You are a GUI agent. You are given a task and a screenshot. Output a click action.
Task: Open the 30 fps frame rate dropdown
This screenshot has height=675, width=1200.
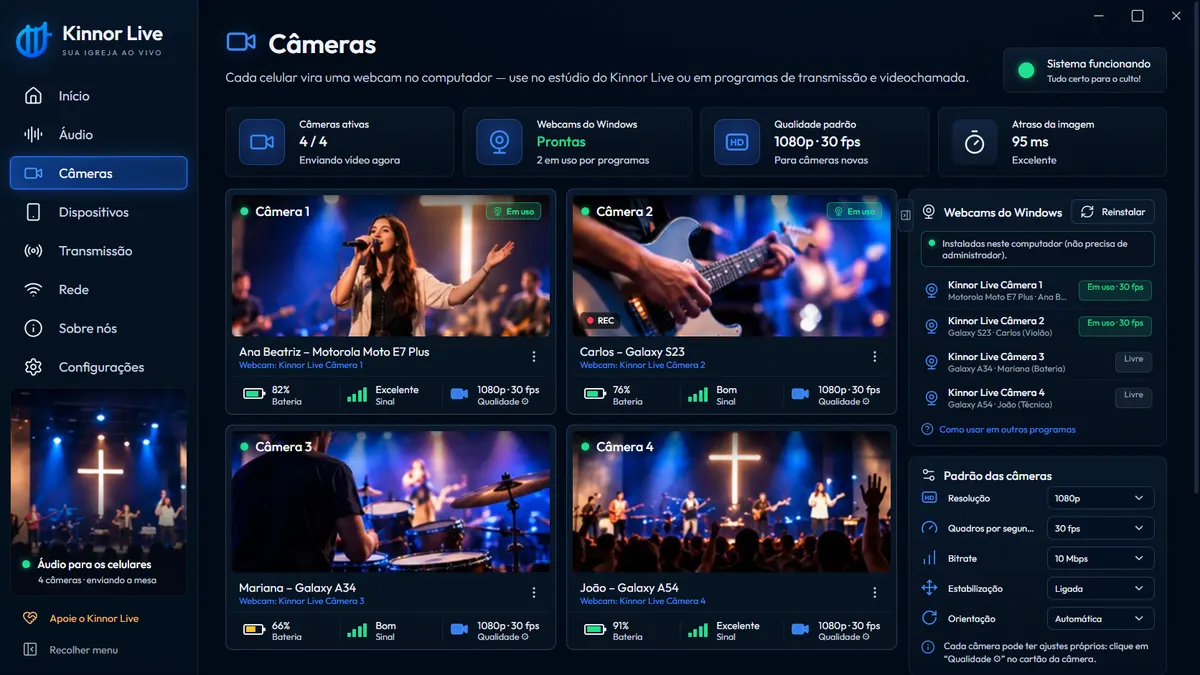click(1100, 528)
